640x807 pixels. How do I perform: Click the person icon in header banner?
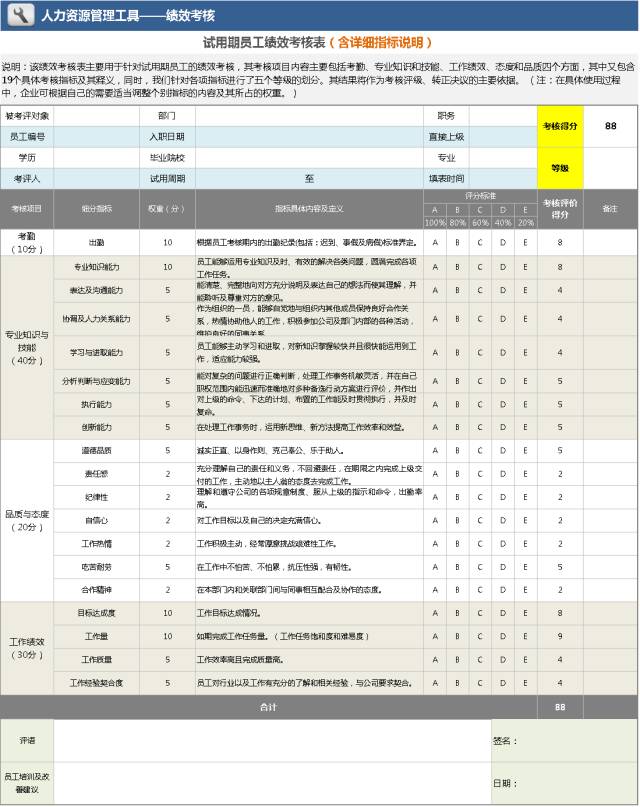coord(20,16)
